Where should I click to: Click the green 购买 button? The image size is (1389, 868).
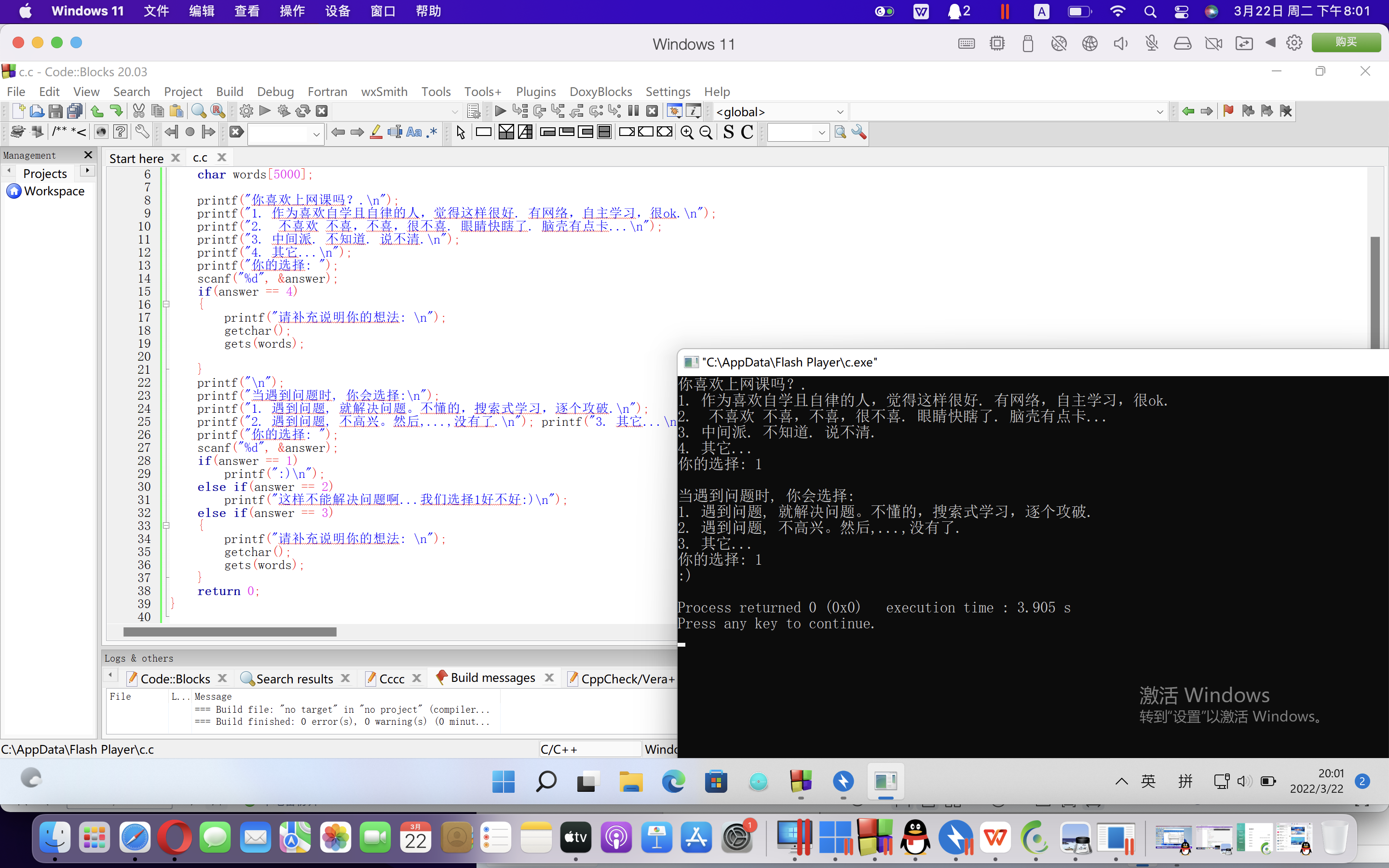[x=1346, y=42]
